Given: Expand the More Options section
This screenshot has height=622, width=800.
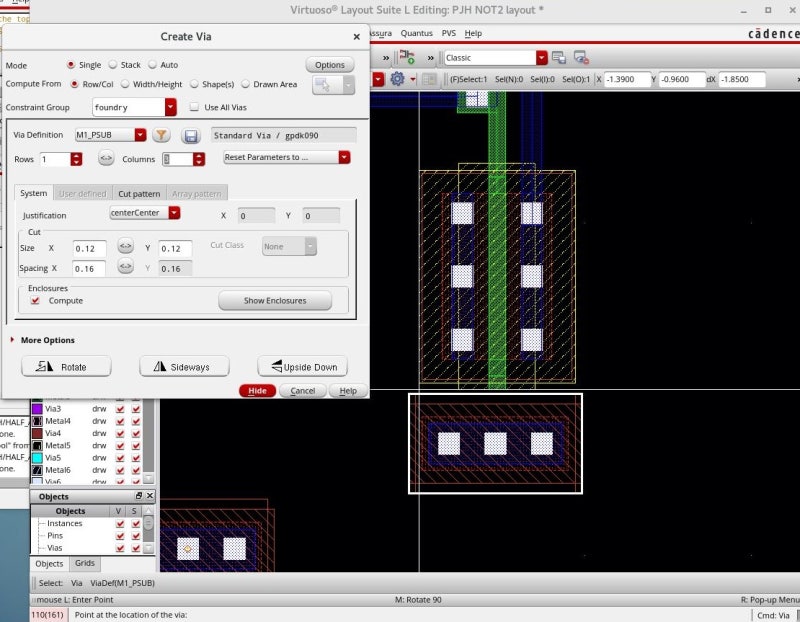Looking at the screenshot, I should pos(12,340).
